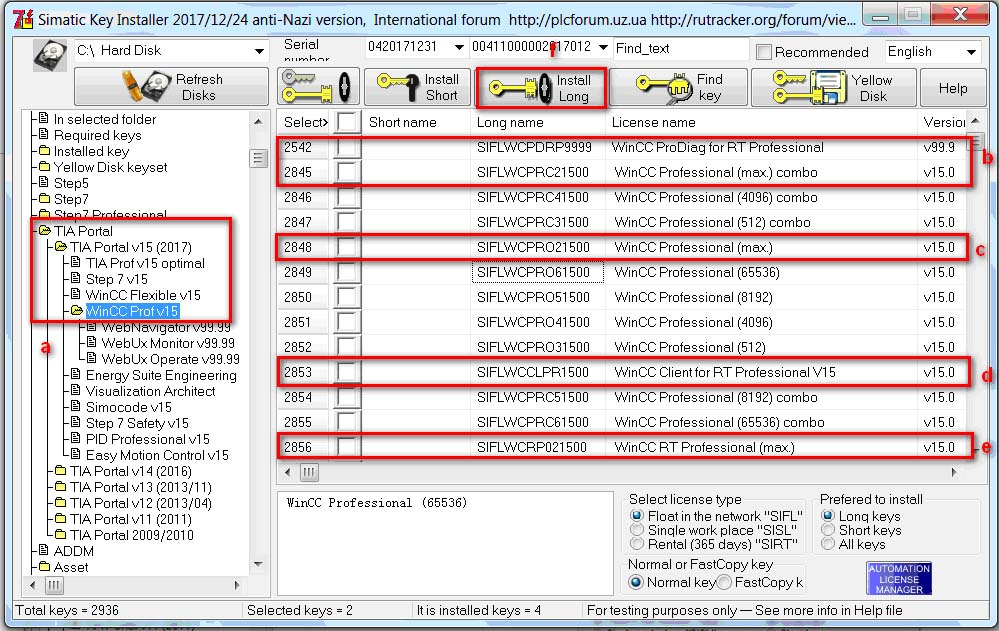Select All keys install preference
The height and width of the screenshot is (631, 999).
click(827, 544)
